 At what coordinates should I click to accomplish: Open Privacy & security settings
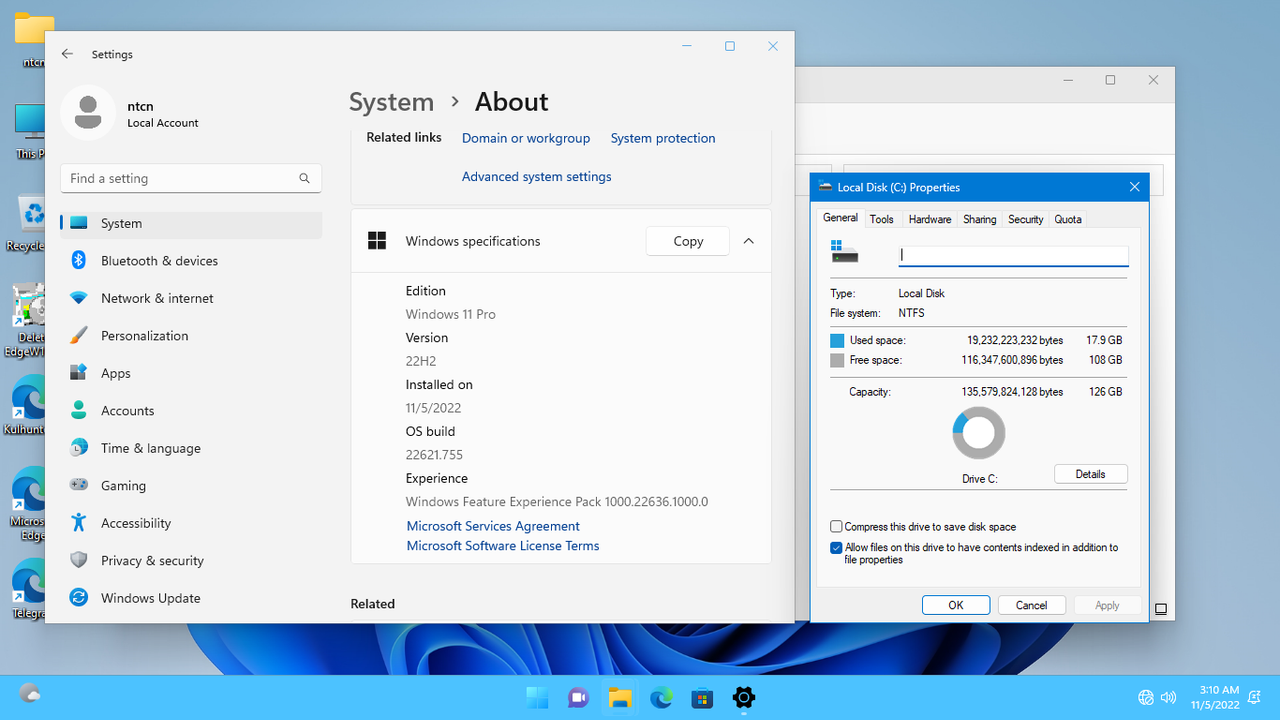[191, 561]
